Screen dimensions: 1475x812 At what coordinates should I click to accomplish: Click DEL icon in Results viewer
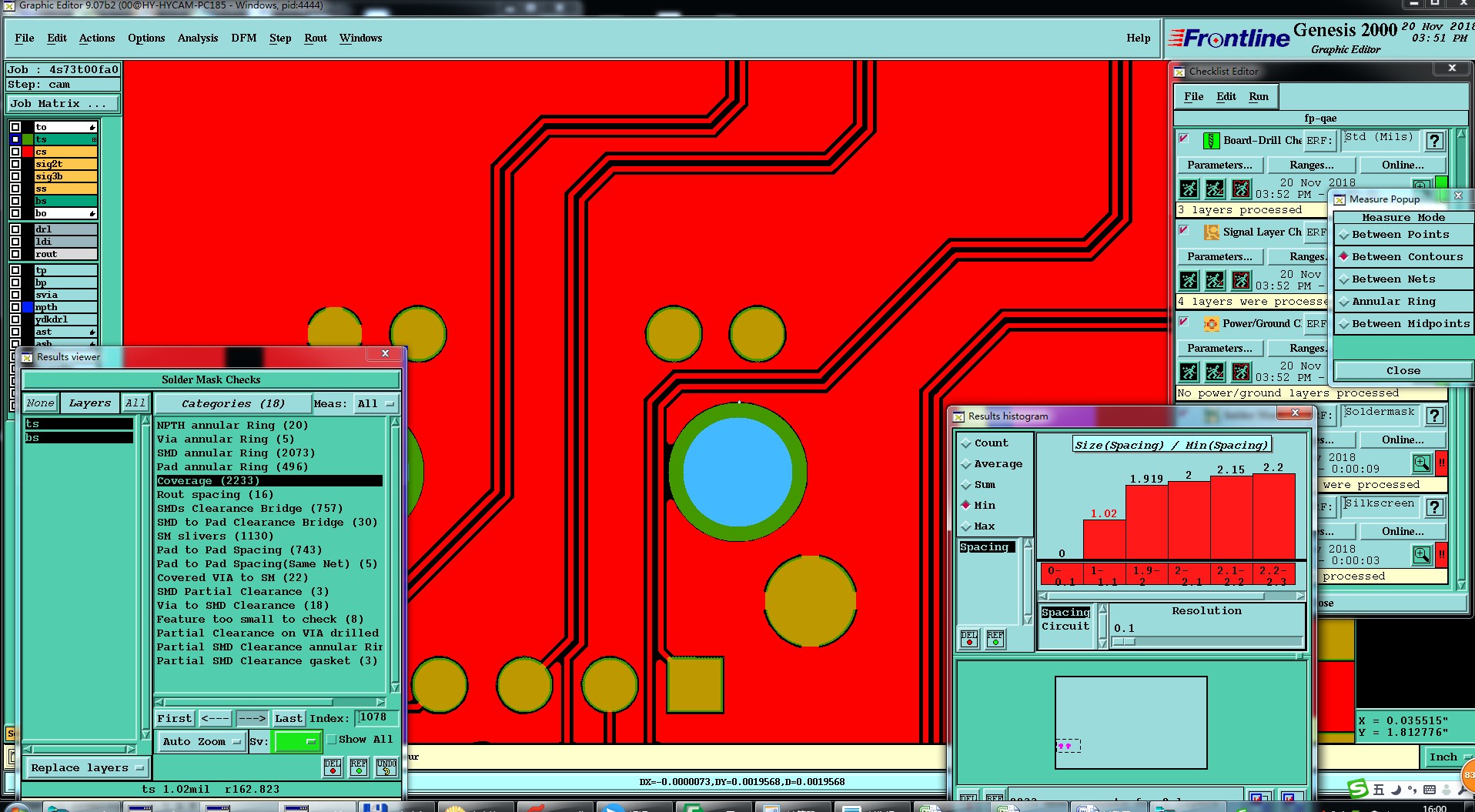[333, 767]
